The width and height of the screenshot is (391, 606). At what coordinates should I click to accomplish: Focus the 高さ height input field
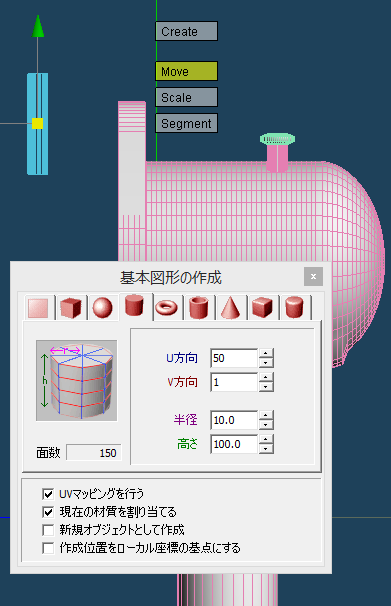(234, 444)
